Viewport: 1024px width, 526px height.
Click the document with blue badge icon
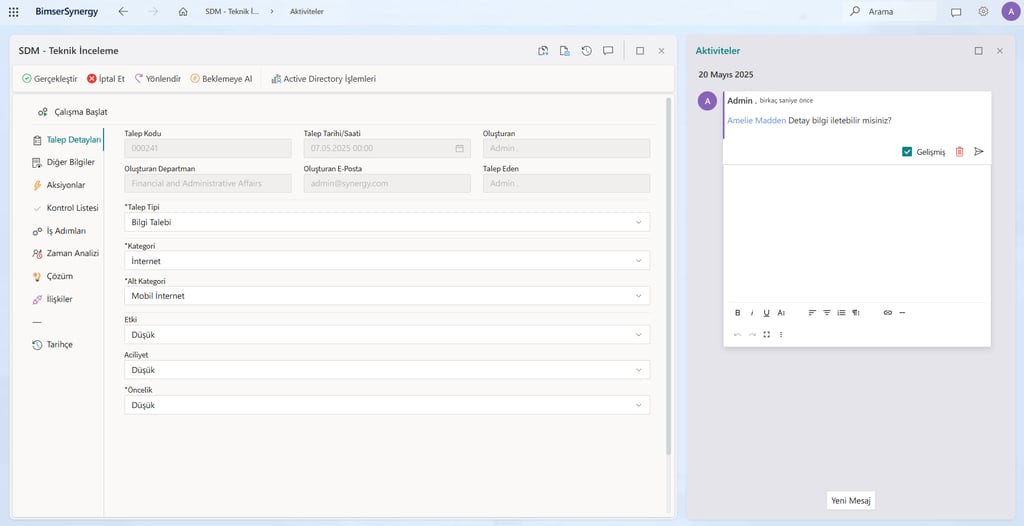tap(565, 50)
